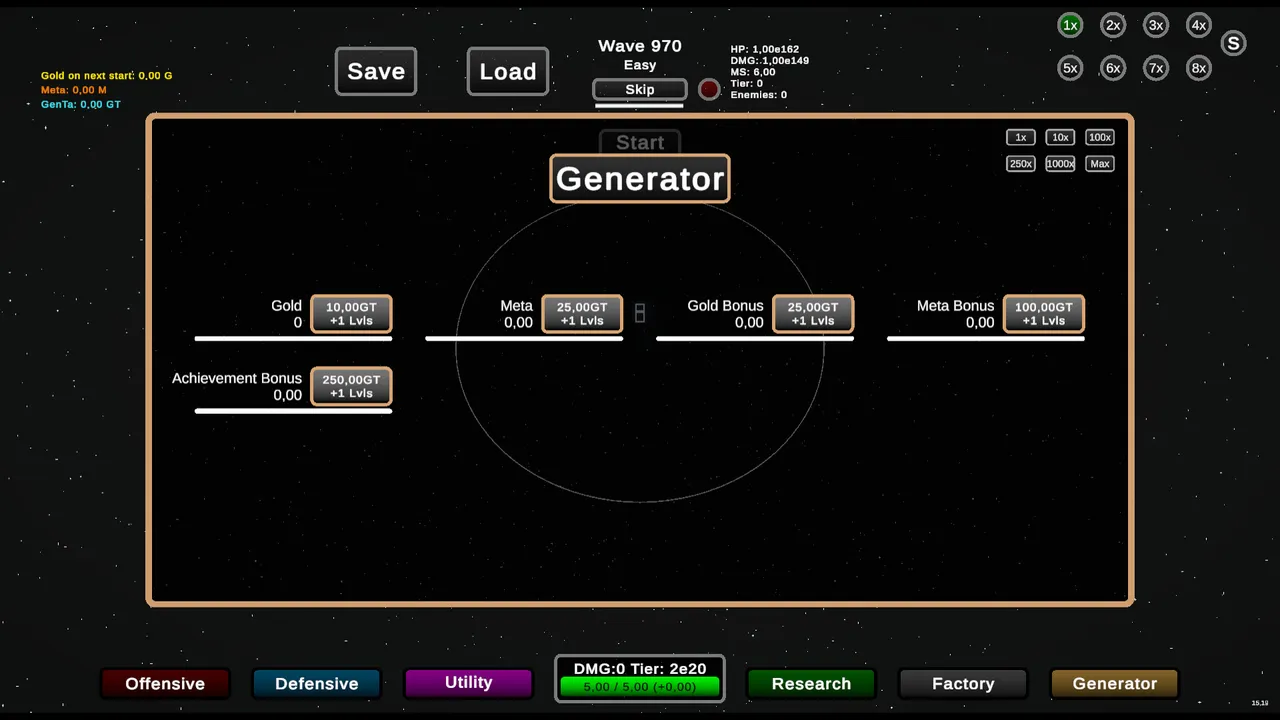The image size is (1280, 720).
Task: Select 10x purchase amount
Action: click(1060, 137)
